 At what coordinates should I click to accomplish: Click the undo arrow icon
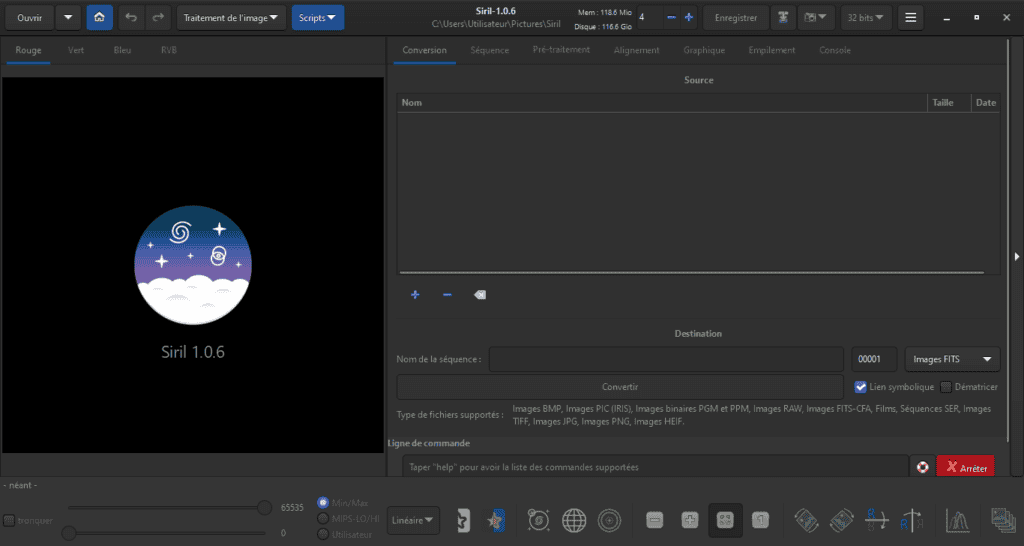point(131,18)
